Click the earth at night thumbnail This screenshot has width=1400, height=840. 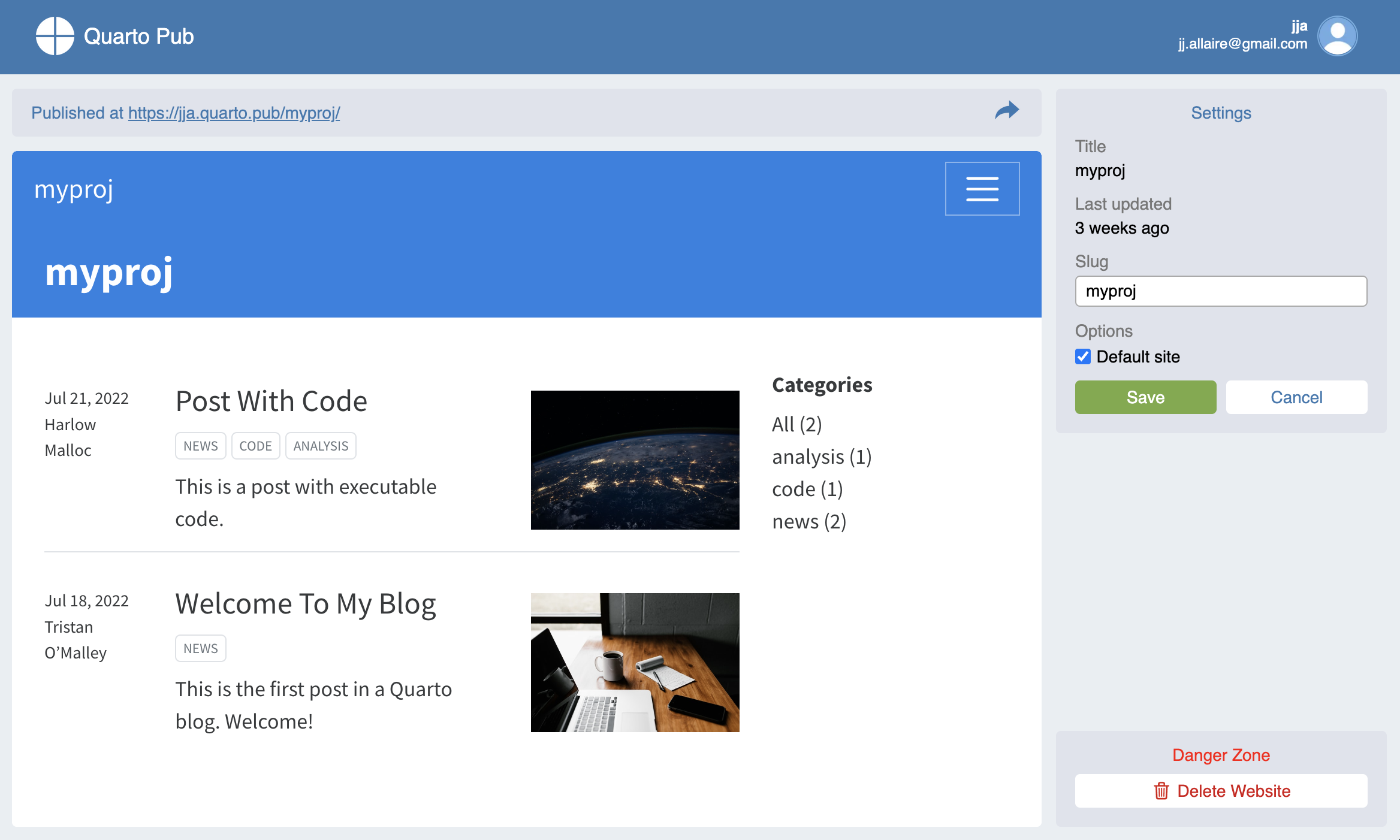pyautogui.click(x=635, y=460)
